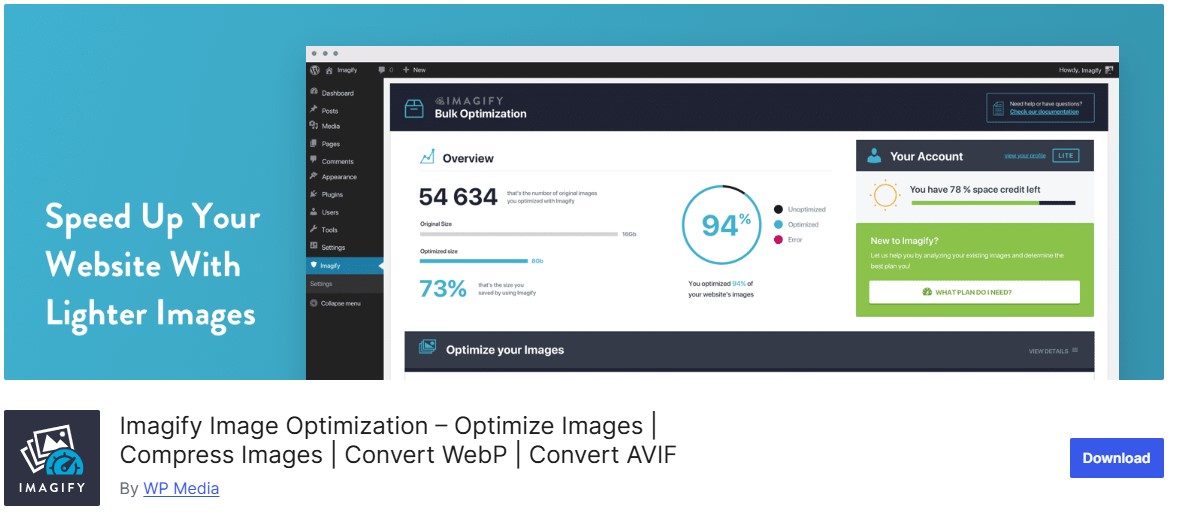Click the Bulk Optimization box icon
This screenshot has width=1181, height=513.
(414, 108)
